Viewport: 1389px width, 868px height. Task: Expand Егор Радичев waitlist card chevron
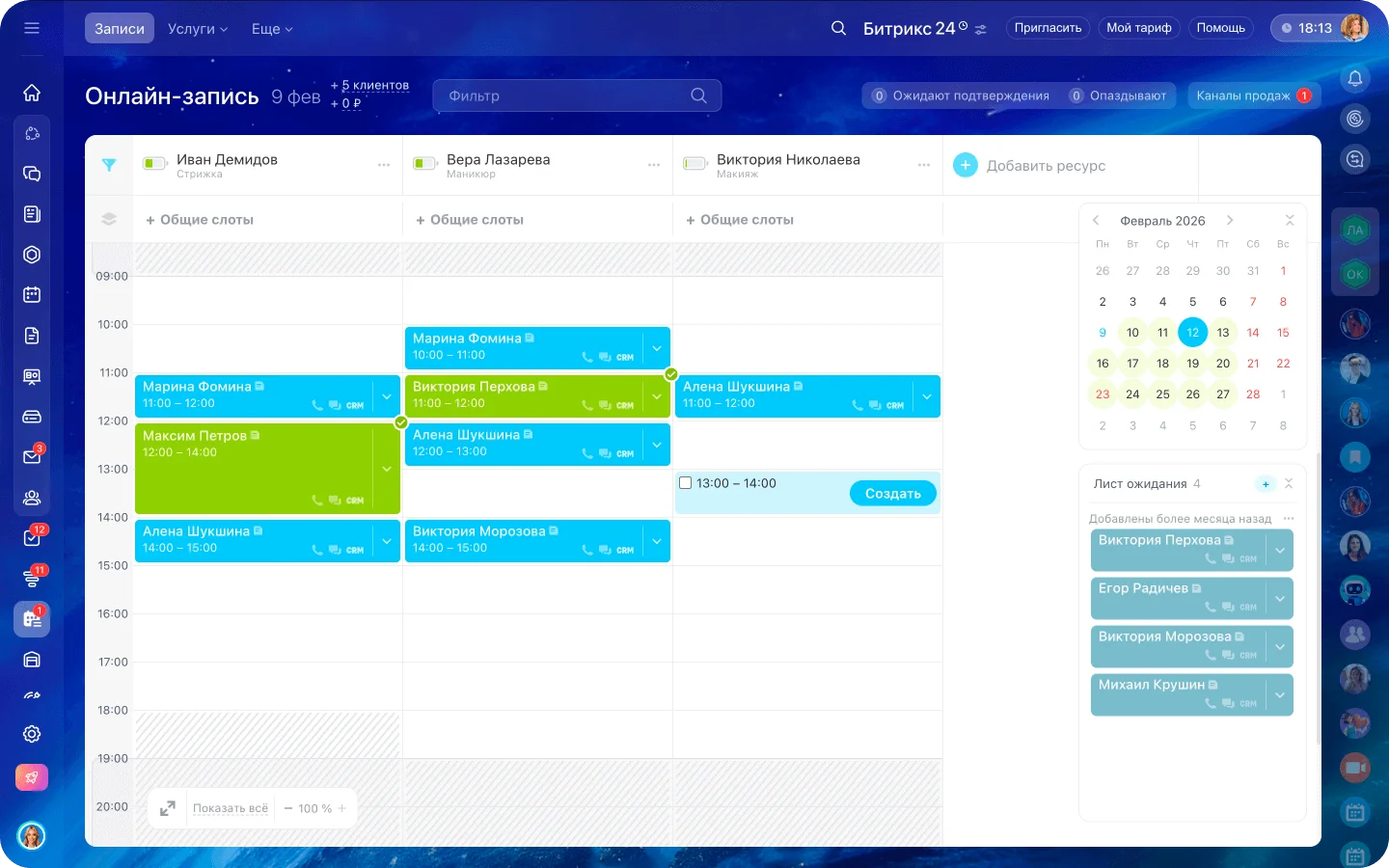[x=1280, y=599]
